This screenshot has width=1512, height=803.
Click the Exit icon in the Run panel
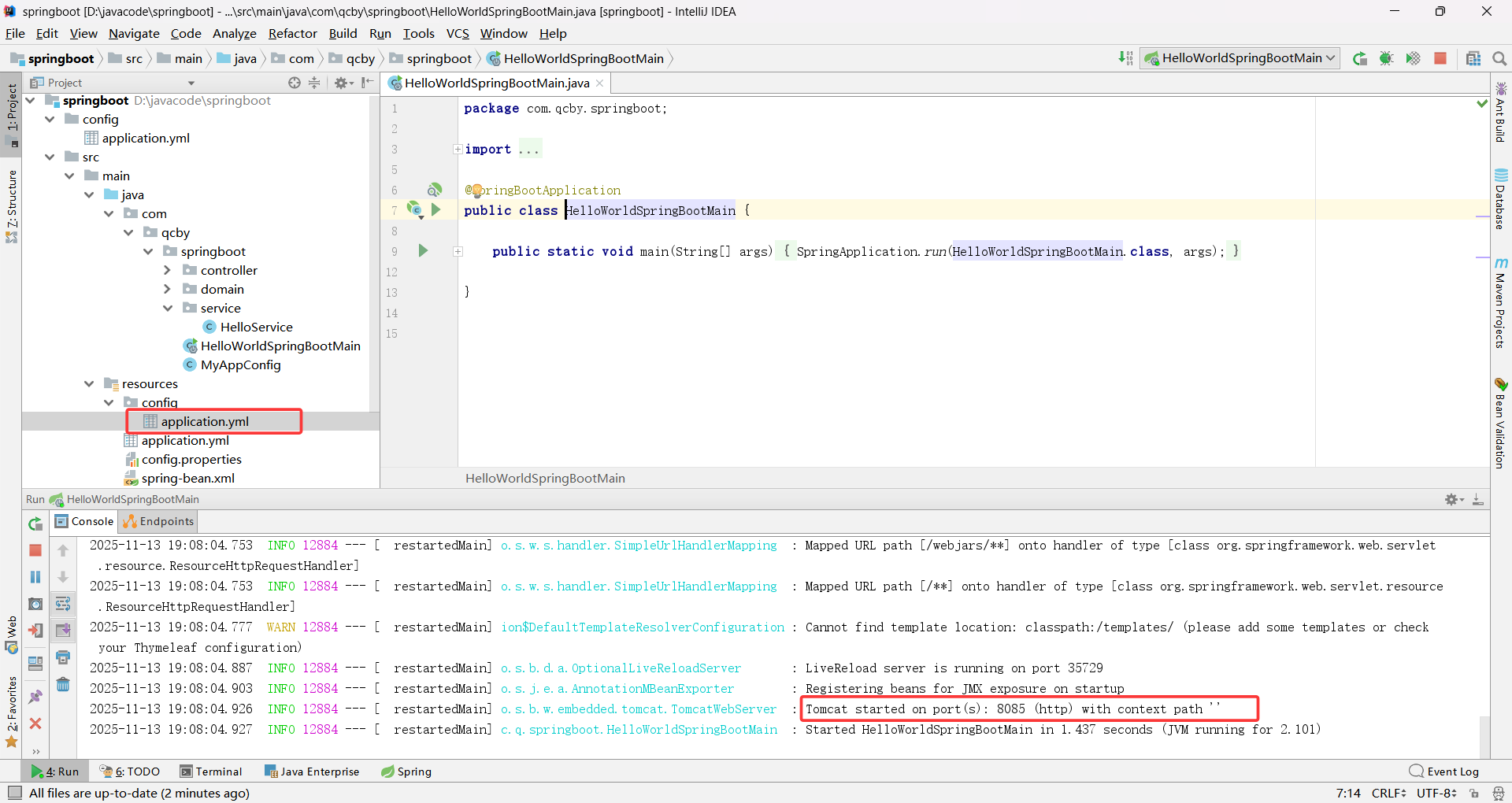(35, 631)
